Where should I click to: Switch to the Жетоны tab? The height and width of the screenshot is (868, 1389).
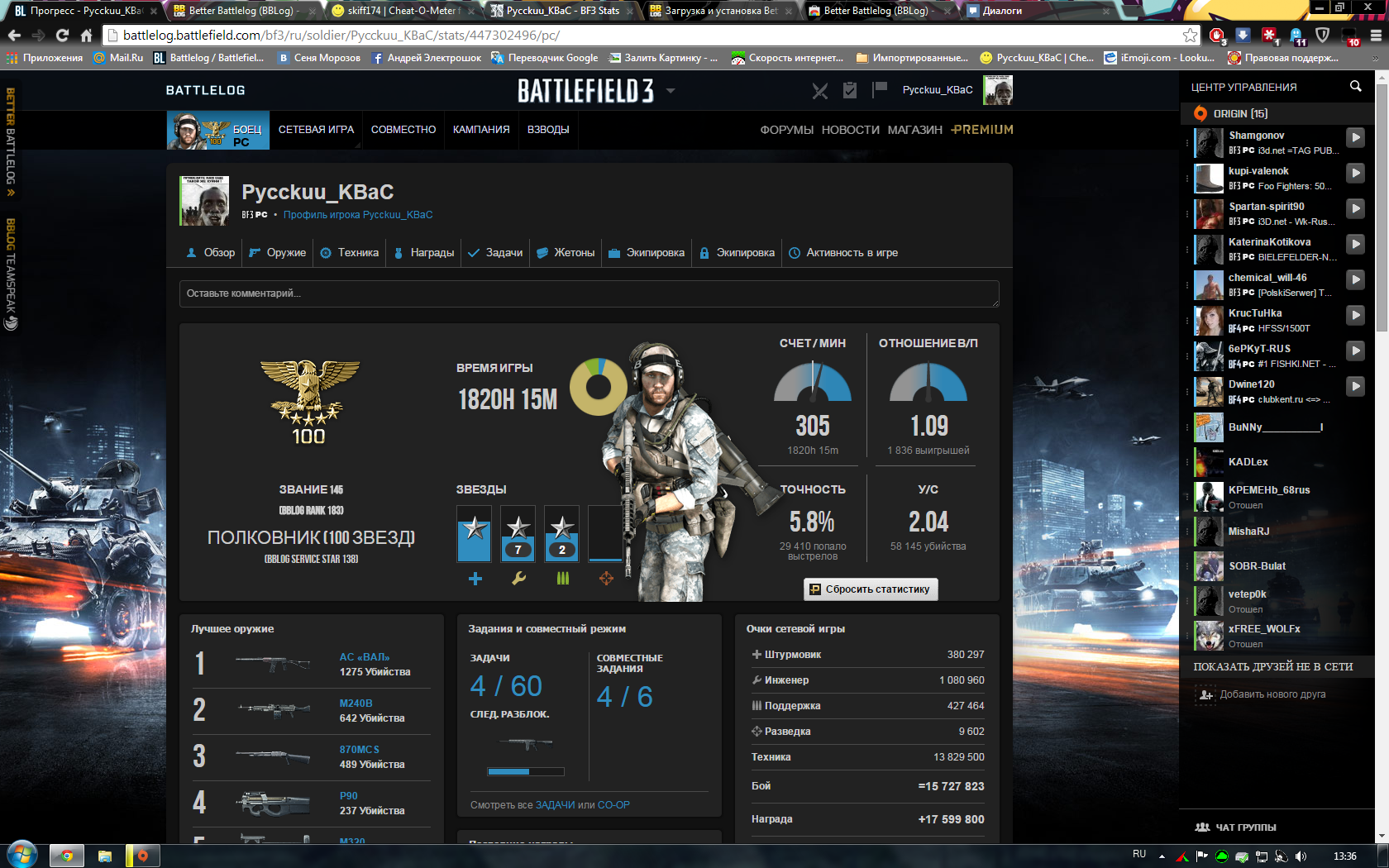[x=566, y=253]
